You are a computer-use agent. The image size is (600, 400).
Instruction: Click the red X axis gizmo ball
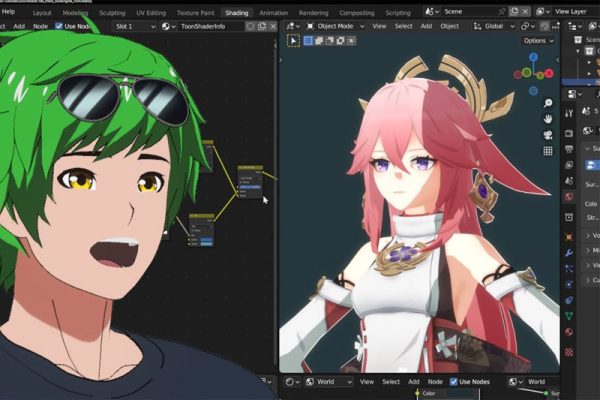coord(549,73)
